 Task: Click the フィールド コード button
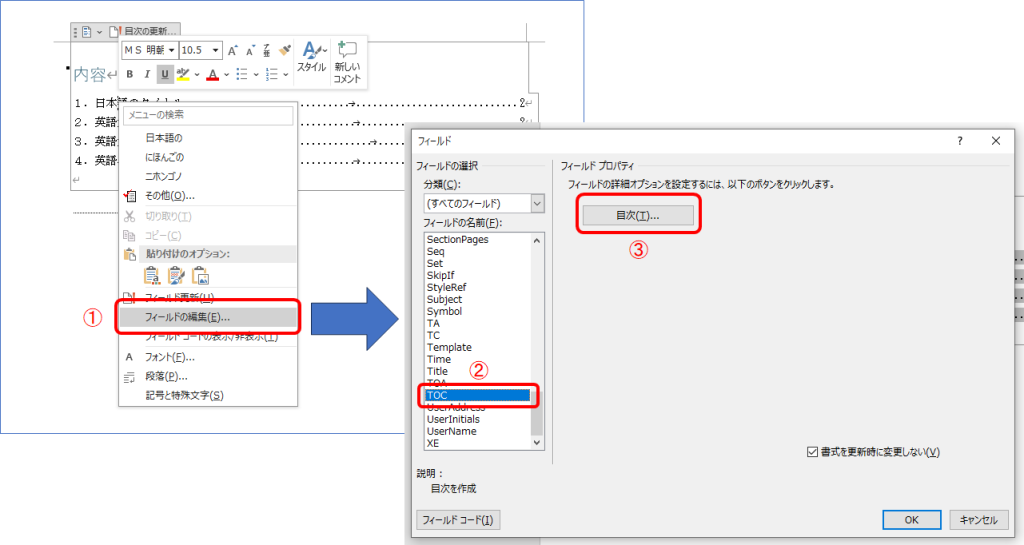(457, 519)
